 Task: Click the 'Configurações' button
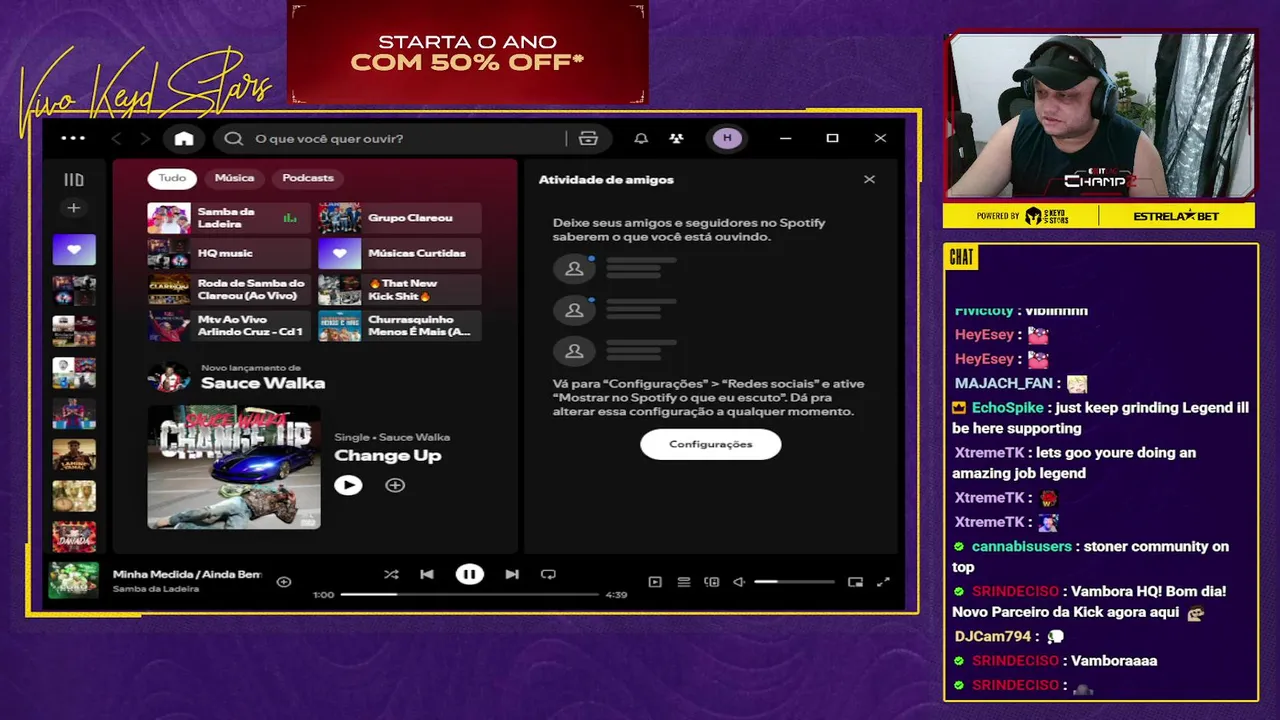point(711,444)
